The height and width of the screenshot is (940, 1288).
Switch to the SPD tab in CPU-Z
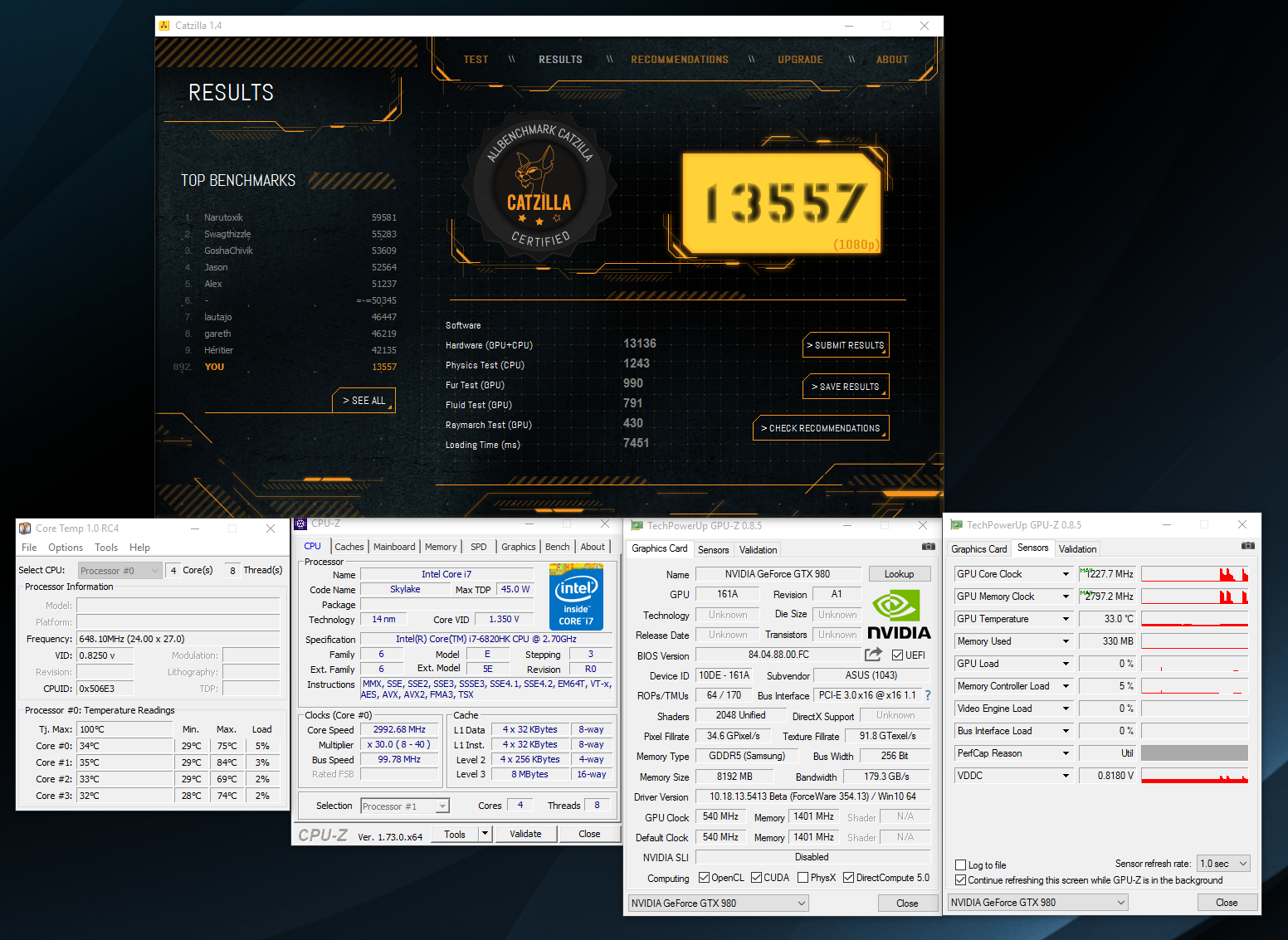479,547
